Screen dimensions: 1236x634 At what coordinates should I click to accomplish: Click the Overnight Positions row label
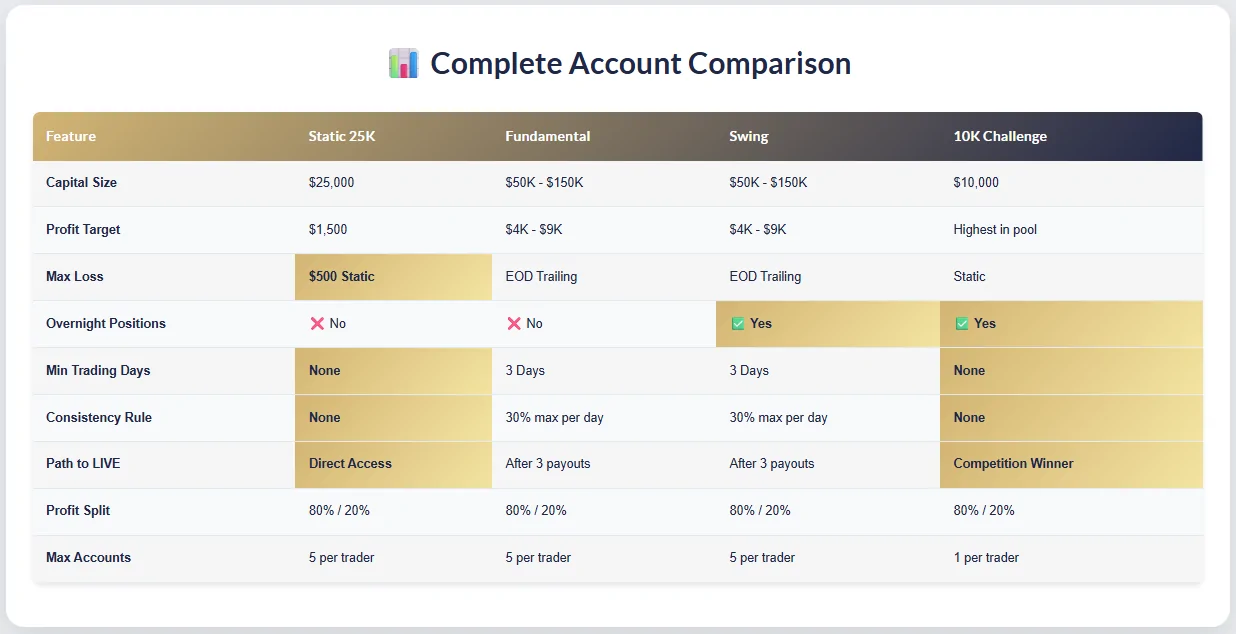(106, 324)
